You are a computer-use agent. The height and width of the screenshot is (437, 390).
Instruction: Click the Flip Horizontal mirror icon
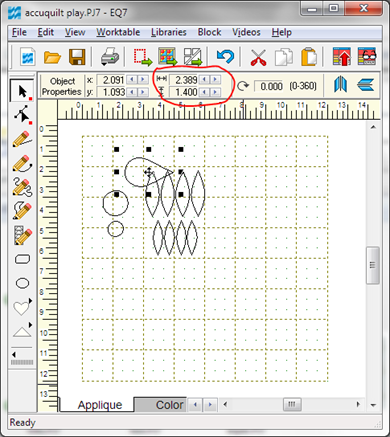340,85
